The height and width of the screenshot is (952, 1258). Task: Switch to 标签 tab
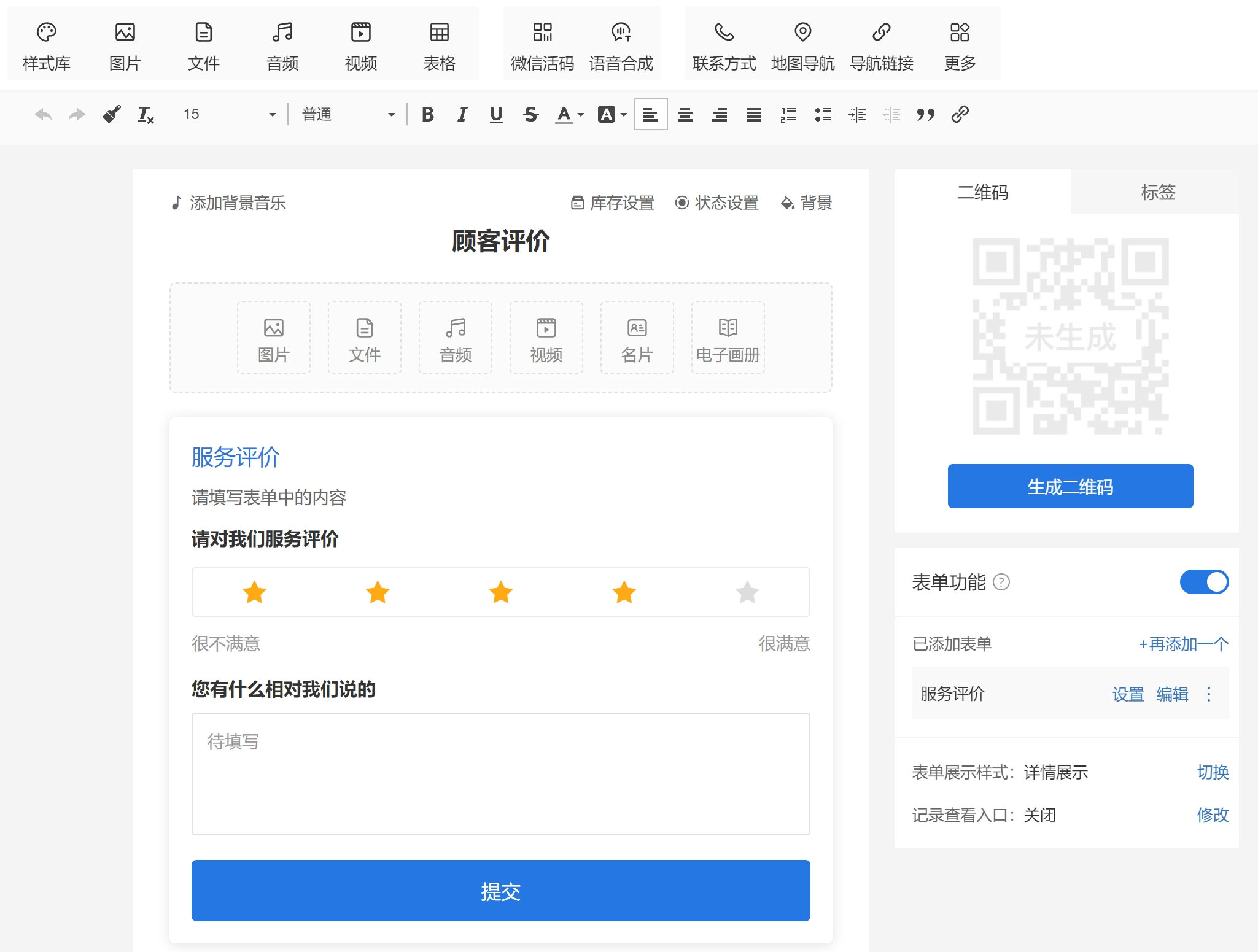pos(1158,192)
